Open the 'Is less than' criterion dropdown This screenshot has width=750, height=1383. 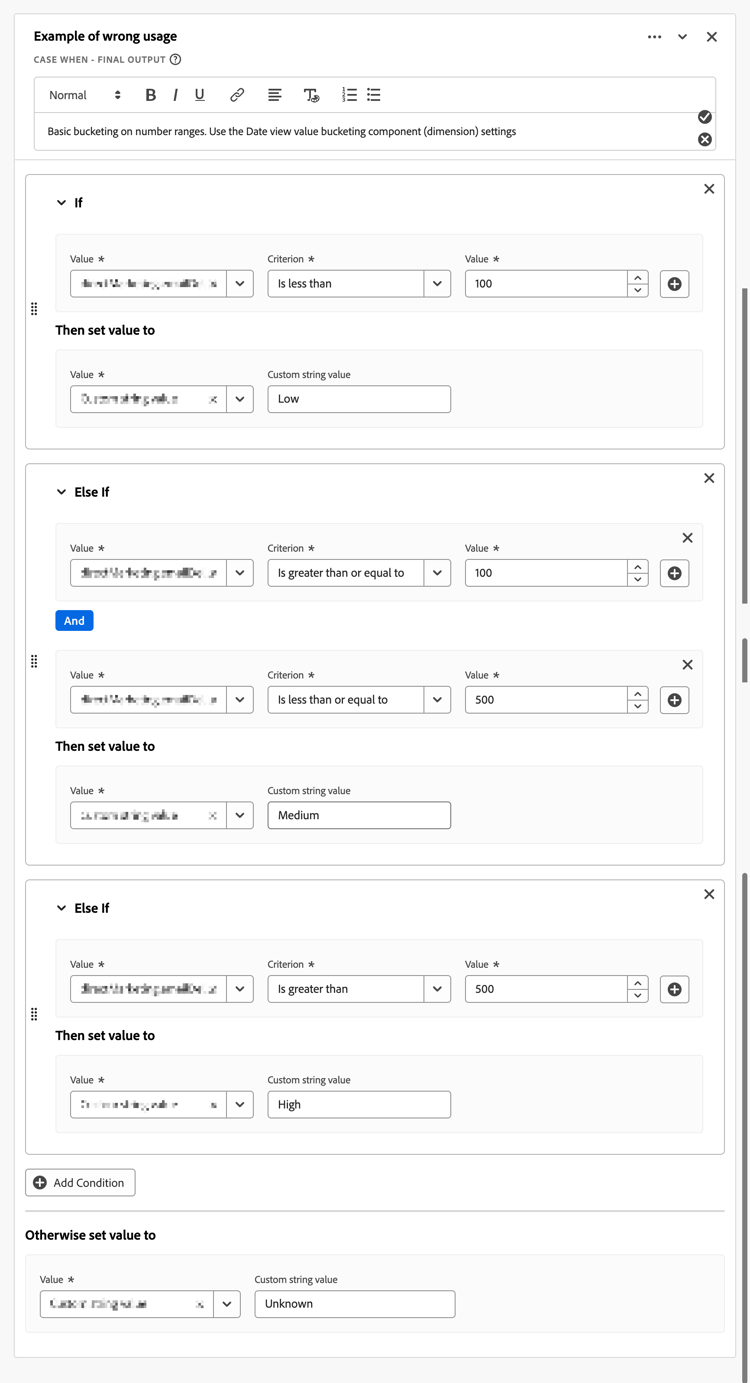[359, 283]
